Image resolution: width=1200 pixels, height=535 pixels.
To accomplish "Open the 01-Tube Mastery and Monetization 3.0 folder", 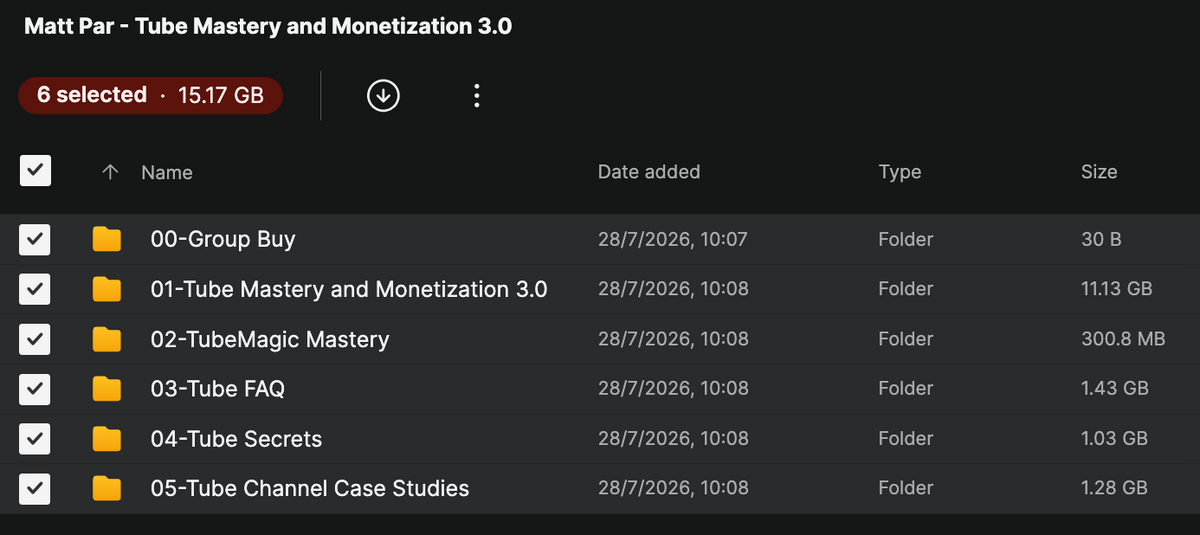I will click(349, 289).
